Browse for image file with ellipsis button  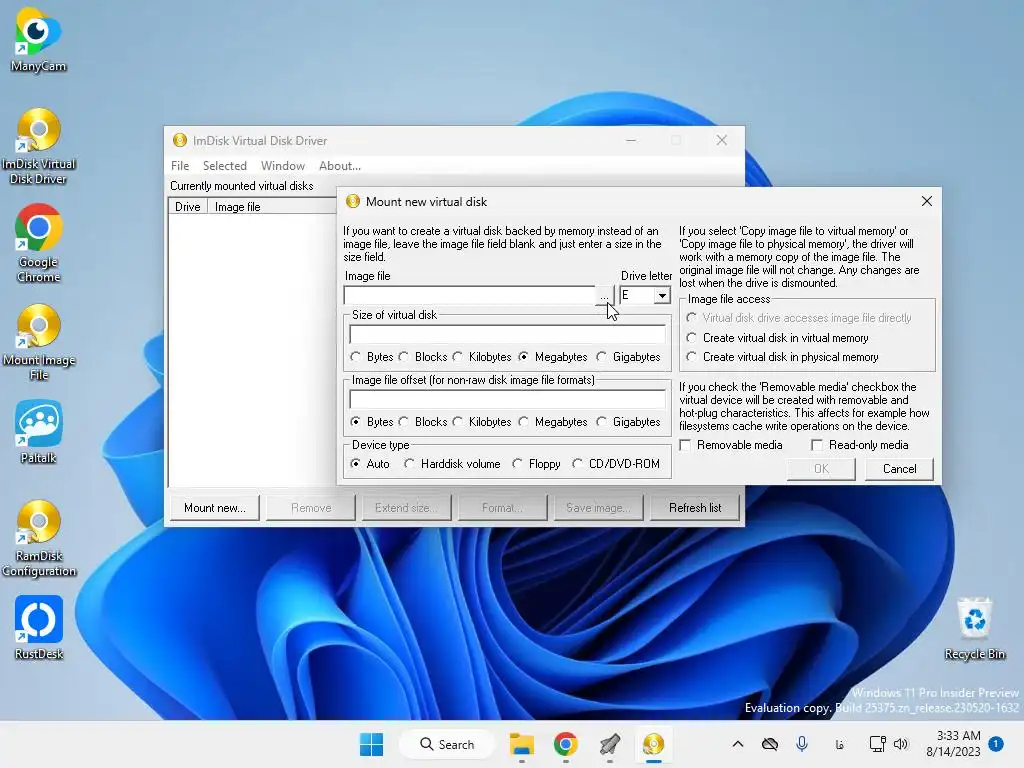pyautogui.click(x=605, y=295)
